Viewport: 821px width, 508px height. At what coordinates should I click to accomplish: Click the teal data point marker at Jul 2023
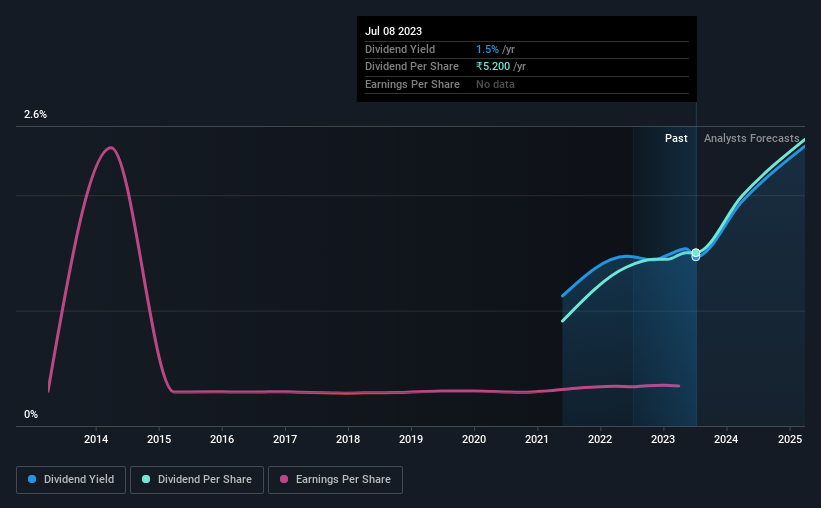(x=695, y=253)
